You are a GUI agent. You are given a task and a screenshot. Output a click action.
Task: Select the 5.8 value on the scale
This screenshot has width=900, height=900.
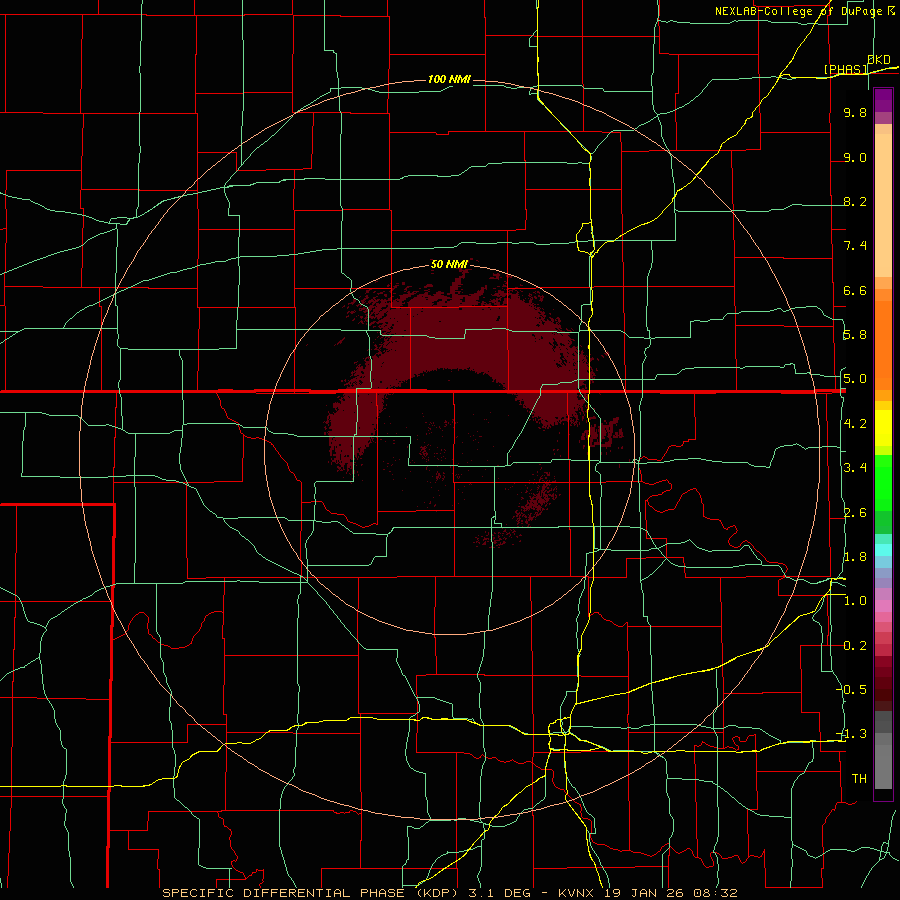click(855, 335)
